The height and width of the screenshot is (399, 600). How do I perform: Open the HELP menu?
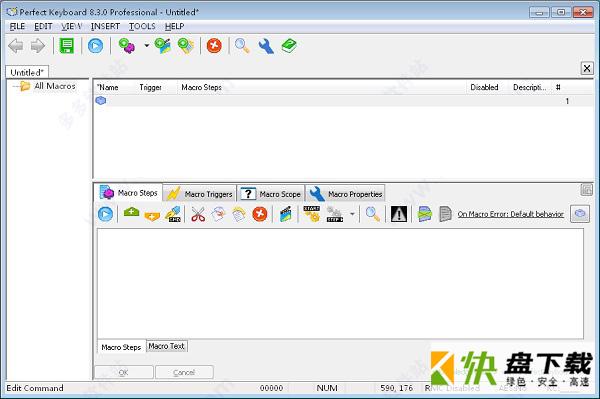(174, 26)
